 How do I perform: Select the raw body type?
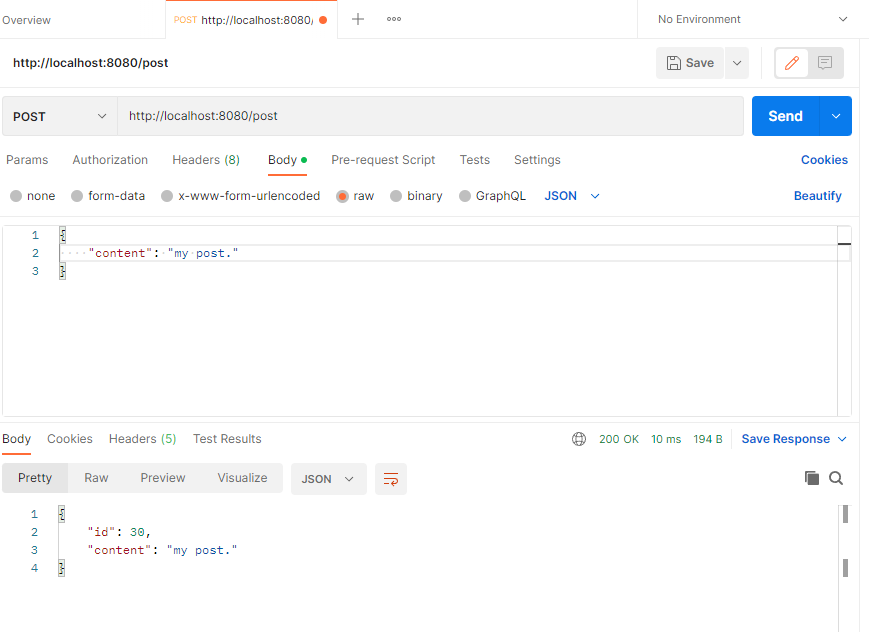(355, 196)
